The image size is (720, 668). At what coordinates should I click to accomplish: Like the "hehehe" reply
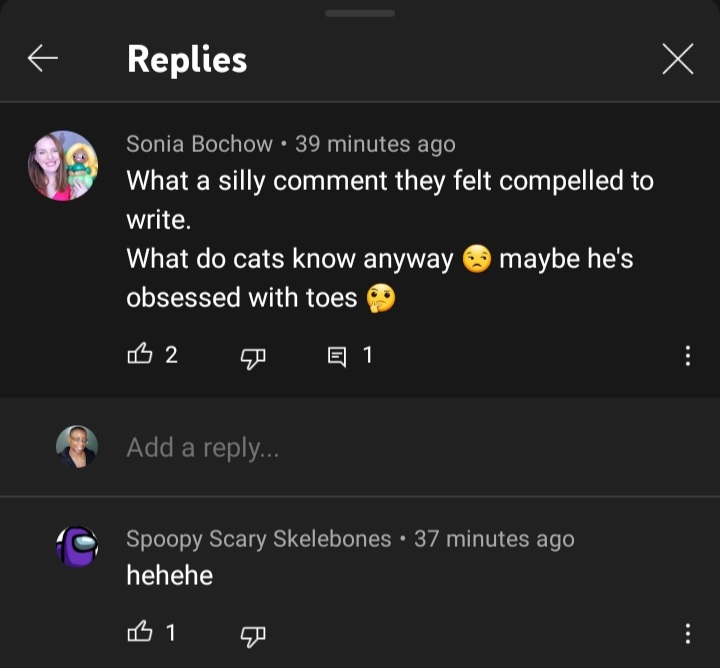coord(139,632)
